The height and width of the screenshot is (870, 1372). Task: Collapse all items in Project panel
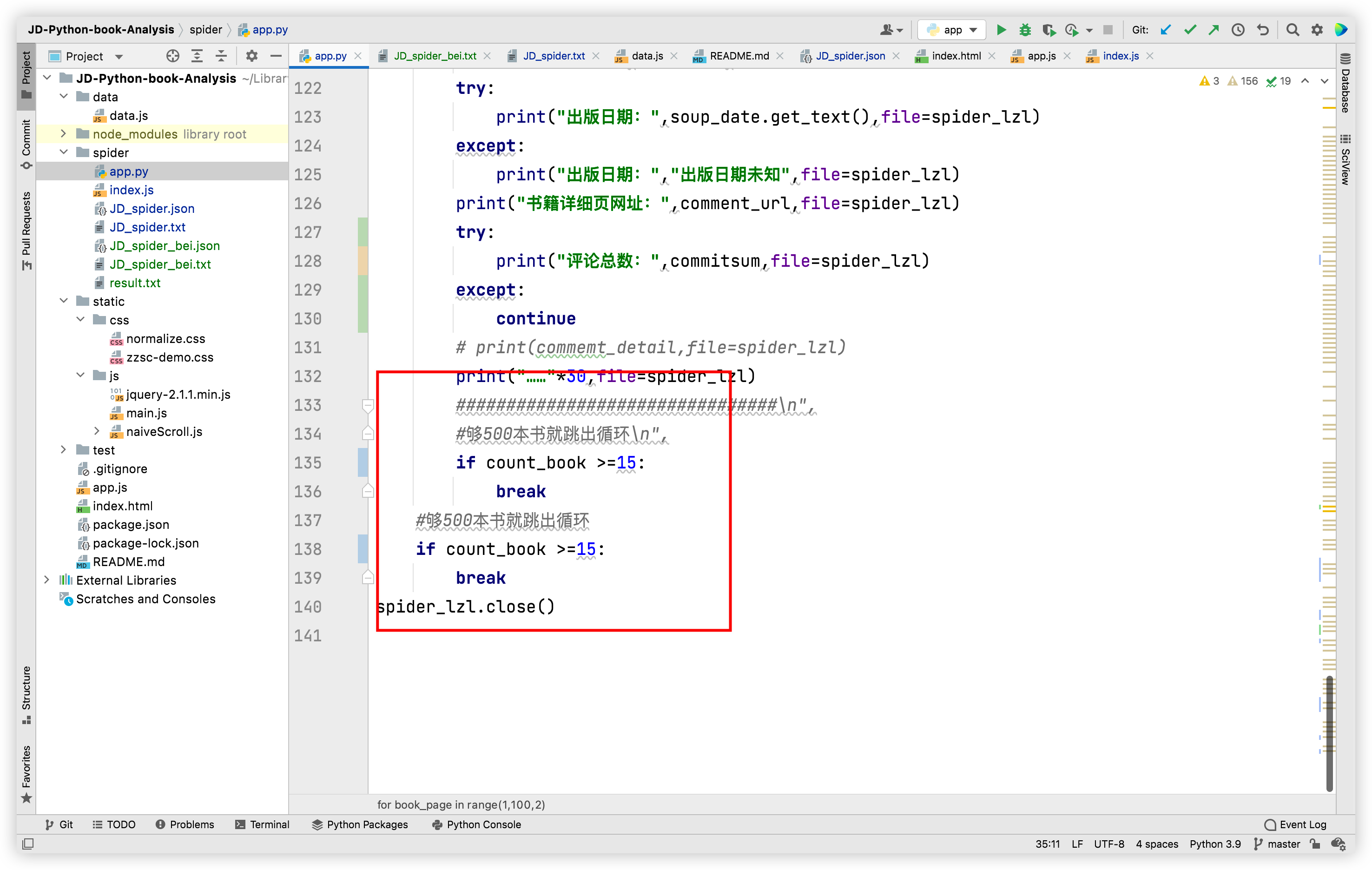coord(221,56)
